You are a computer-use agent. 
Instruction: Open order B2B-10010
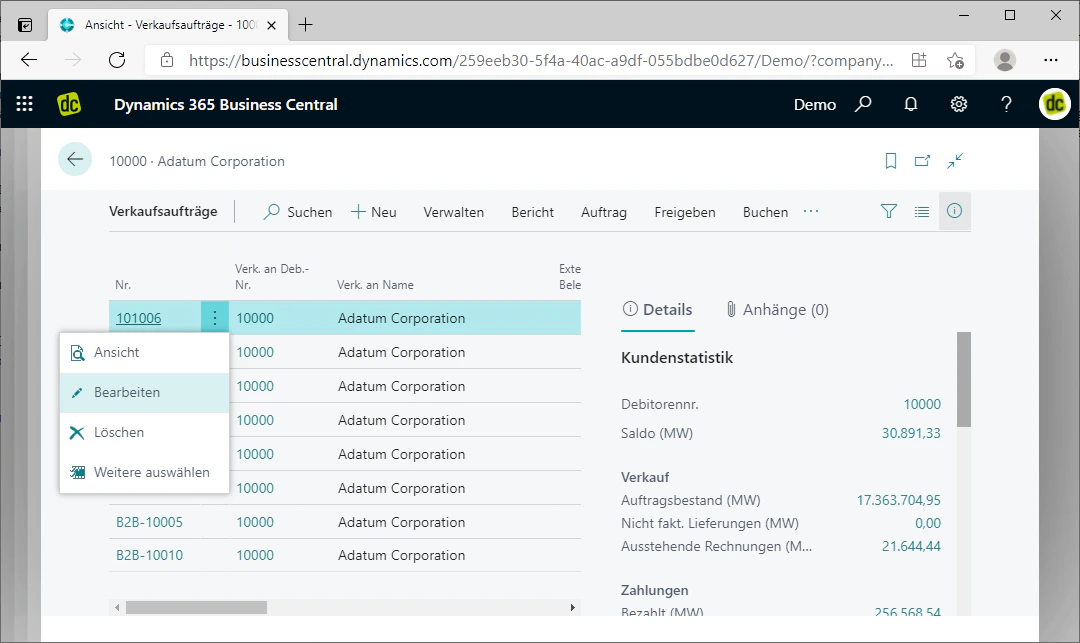click(149, 555)
